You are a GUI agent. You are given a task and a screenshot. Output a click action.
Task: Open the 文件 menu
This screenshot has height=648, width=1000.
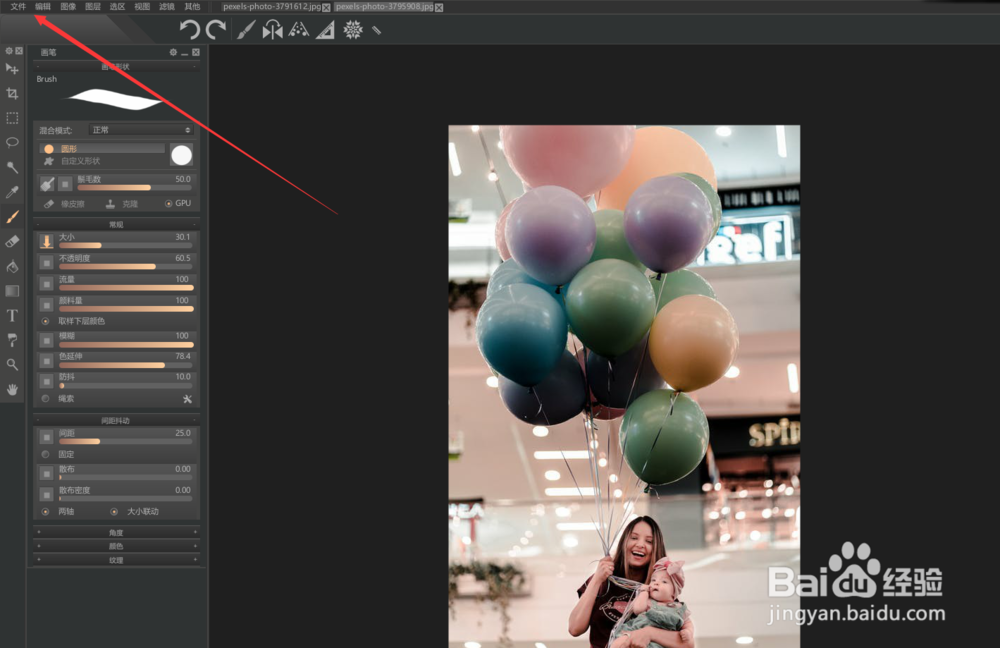[x=18, y=6]
